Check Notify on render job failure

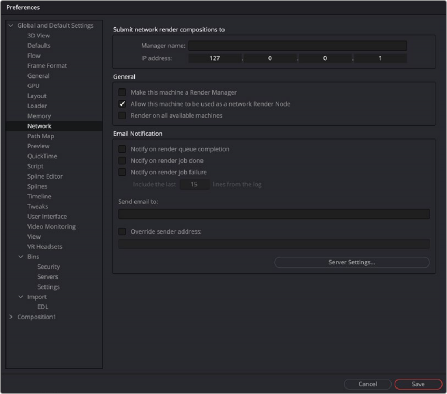point(122,172)
